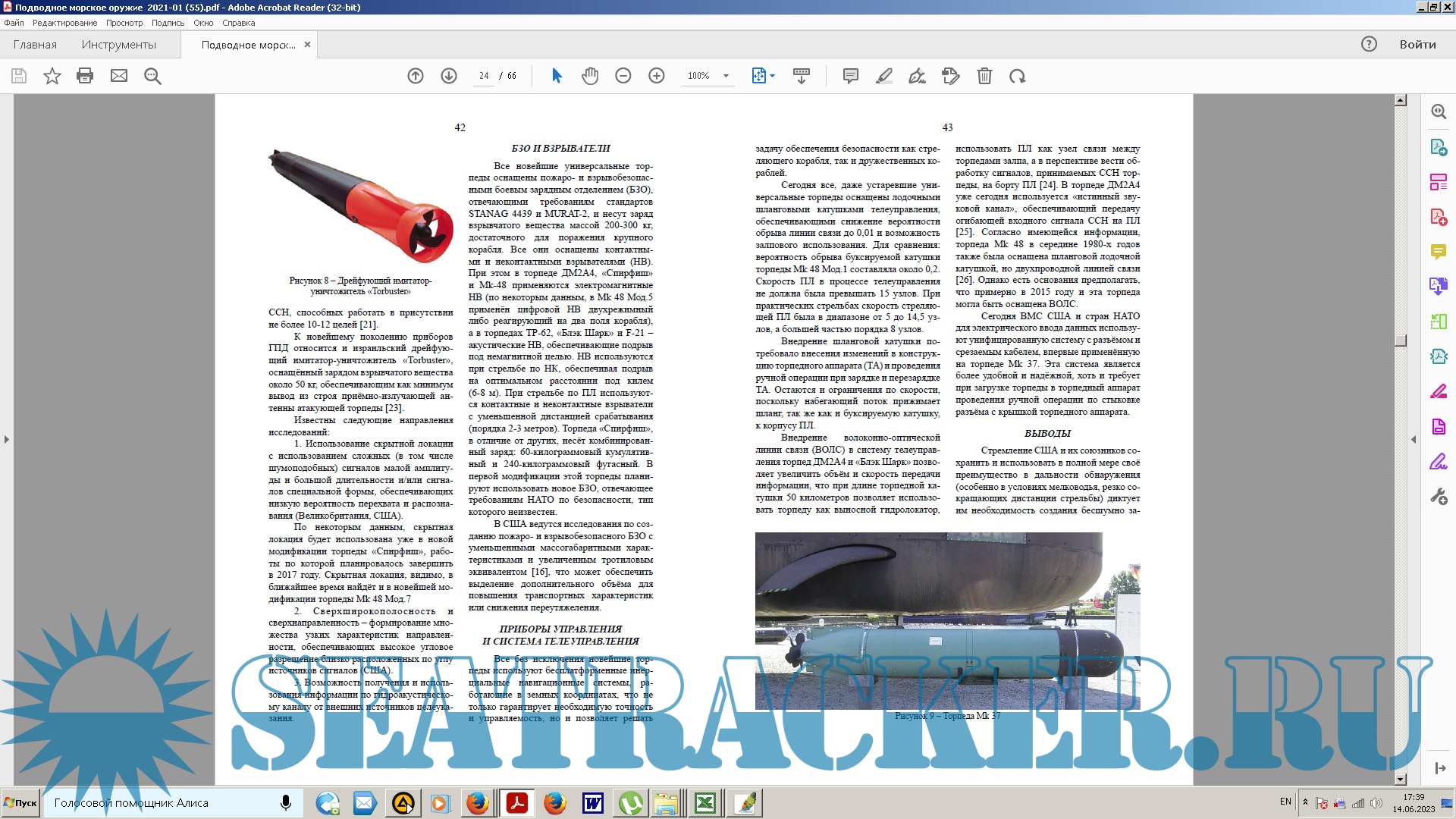Click the Save file icon
Viewport: 1456px width, 819px height.
[x=19, y=76]
